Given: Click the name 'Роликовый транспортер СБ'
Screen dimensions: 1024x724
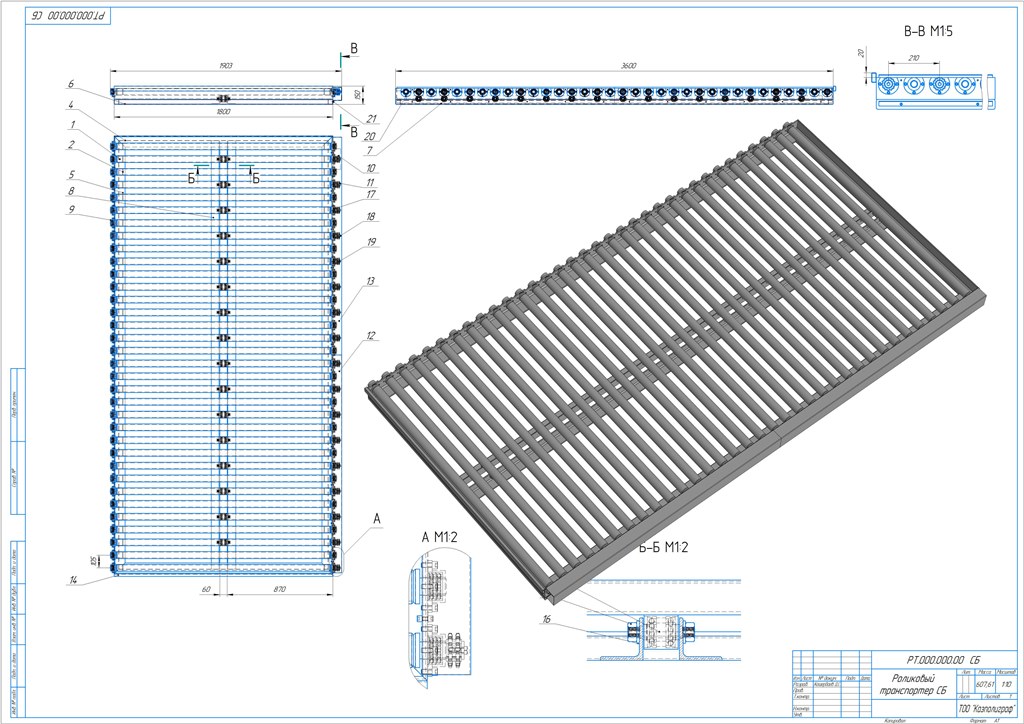Looking at the screenshot, I should click(x=914, y=684).
